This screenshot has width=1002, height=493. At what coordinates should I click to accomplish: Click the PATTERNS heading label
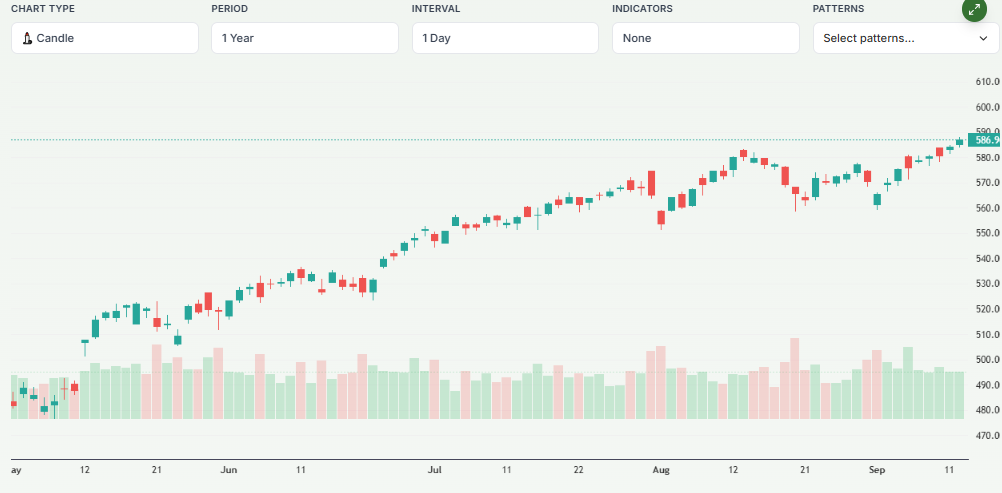[838, 9]
